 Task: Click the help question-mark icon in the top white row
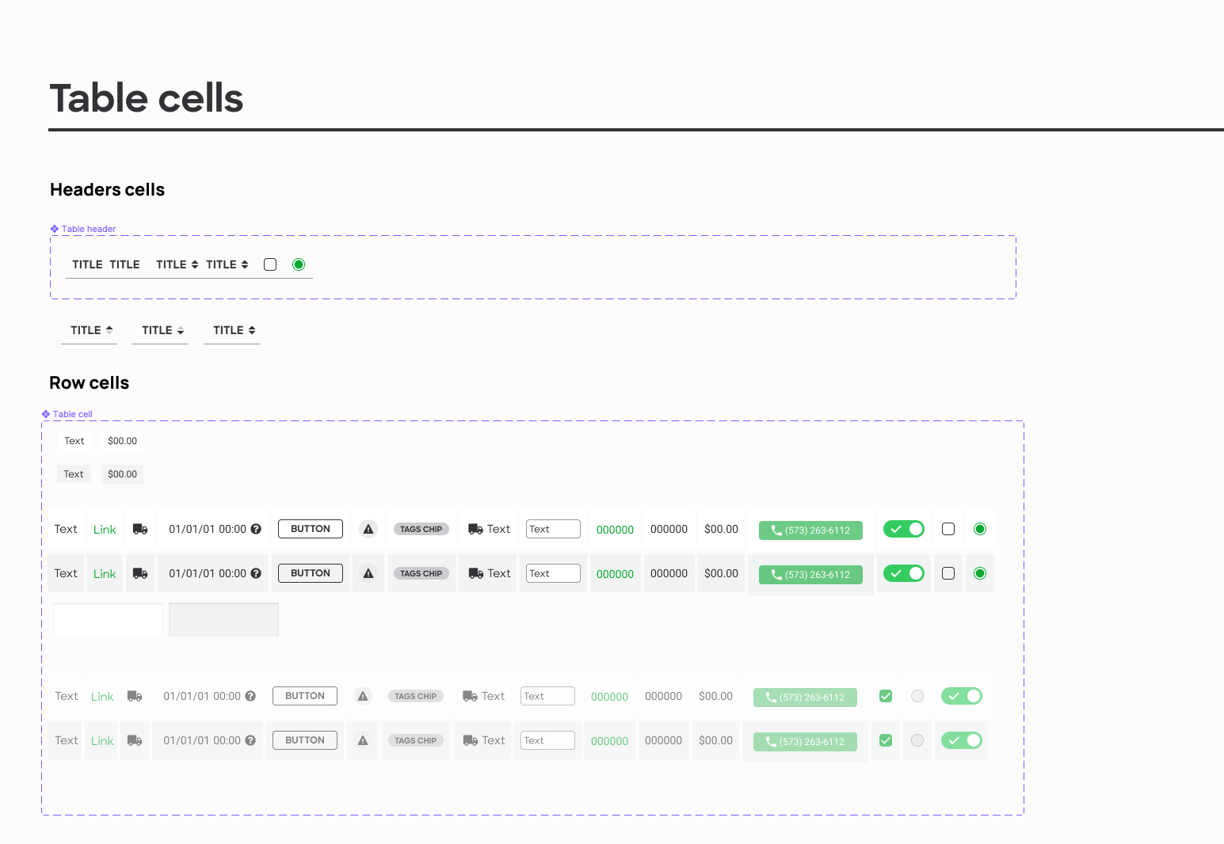coord(256,529)
